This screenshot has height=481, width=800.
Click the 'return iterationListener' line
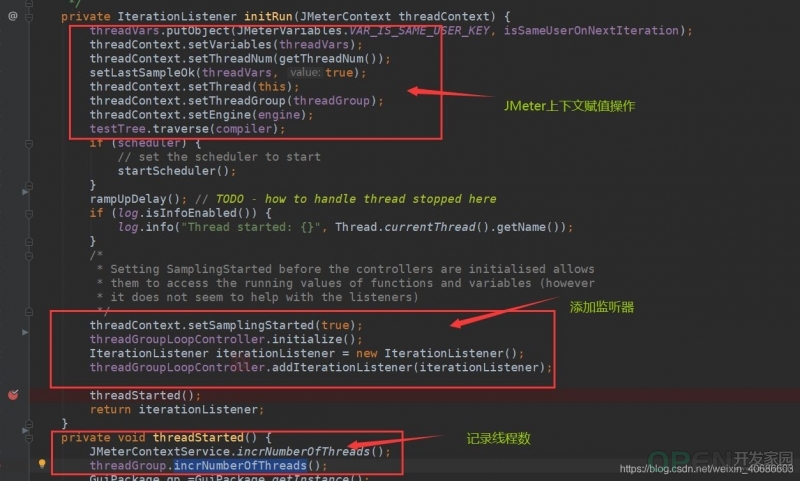177,409
